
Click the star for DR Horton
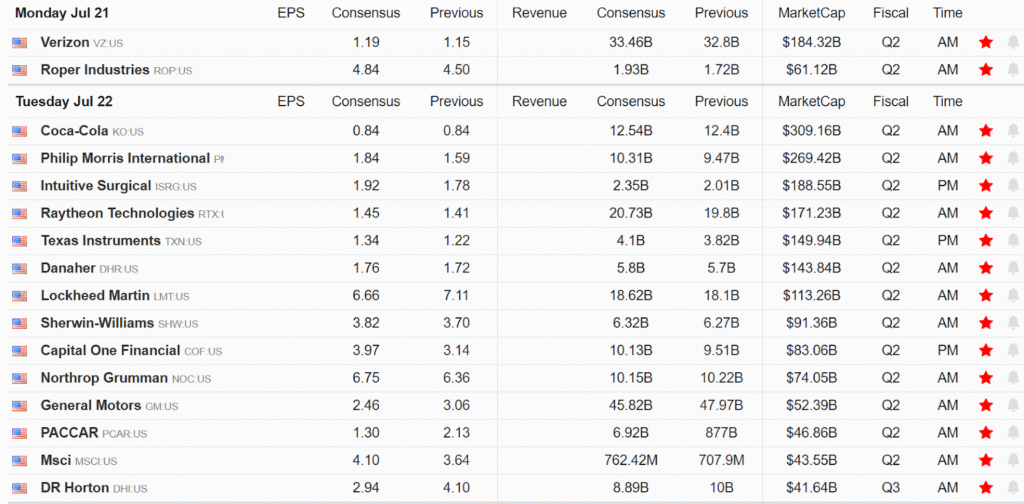985,487
